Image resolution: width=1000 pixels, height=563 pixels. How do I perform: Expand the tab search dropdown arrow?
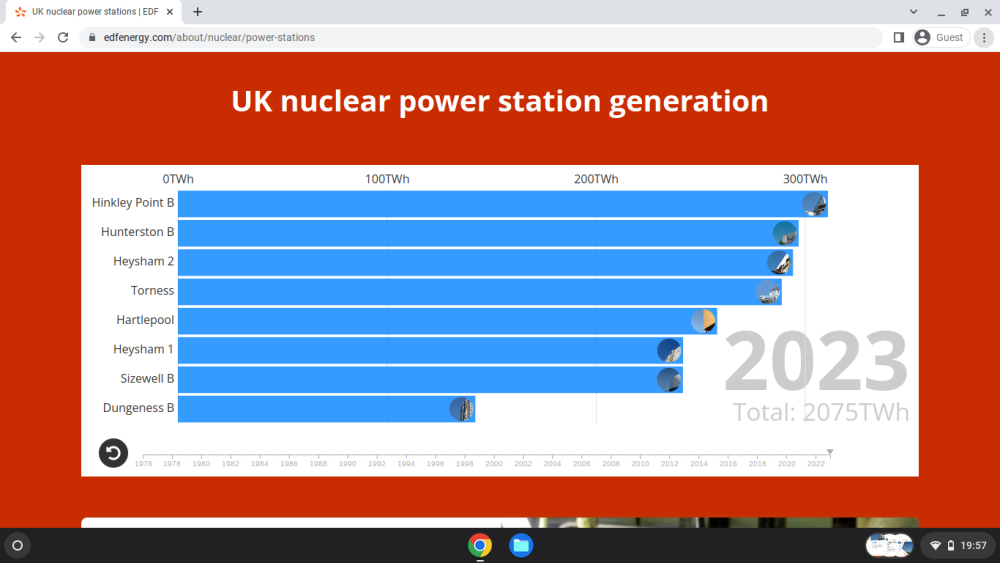913,11
